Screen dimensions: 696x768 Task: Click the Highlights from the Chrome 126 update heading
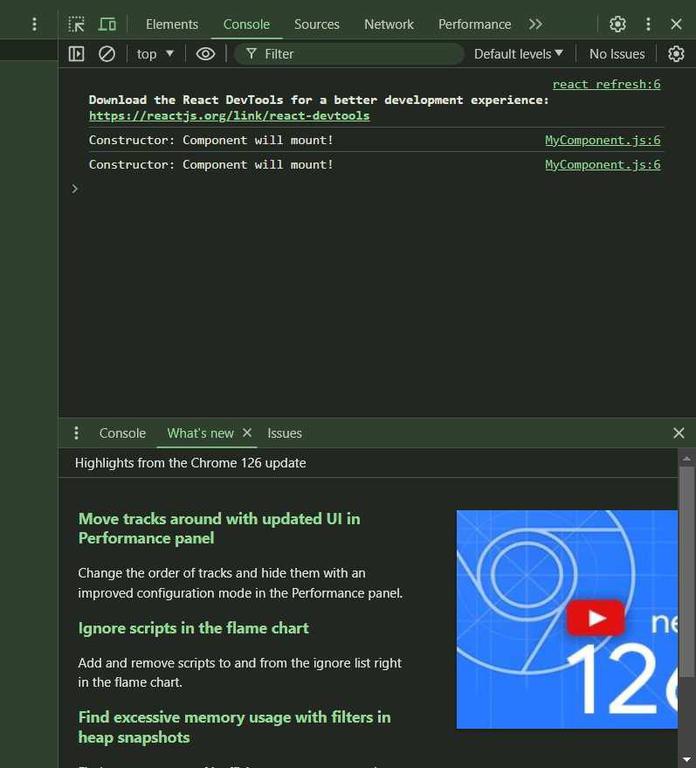[190, 463]
